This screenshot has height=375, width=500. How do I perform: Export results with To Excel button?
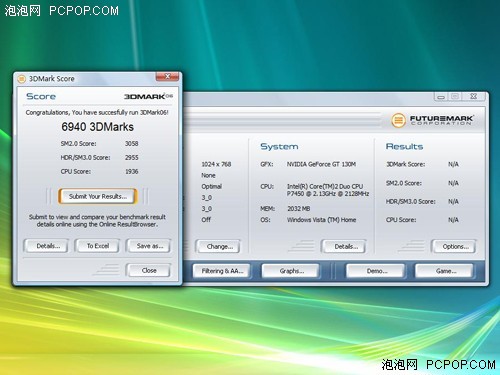(97, 246)
